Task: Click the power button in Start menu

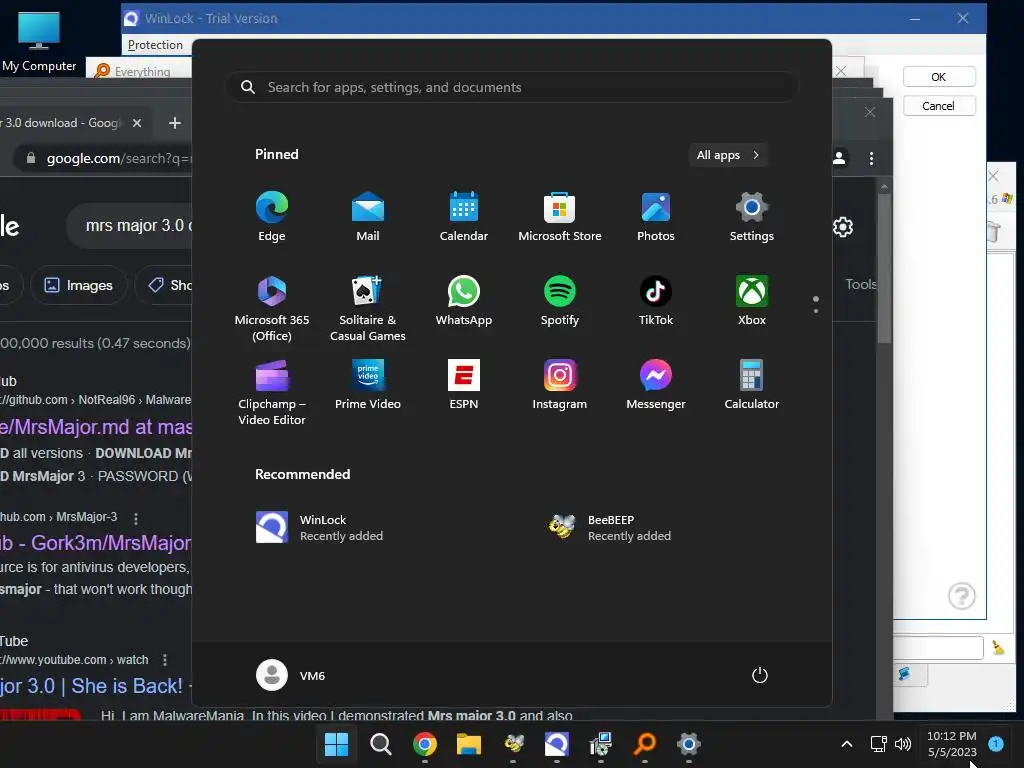Action: coord(760,675)
